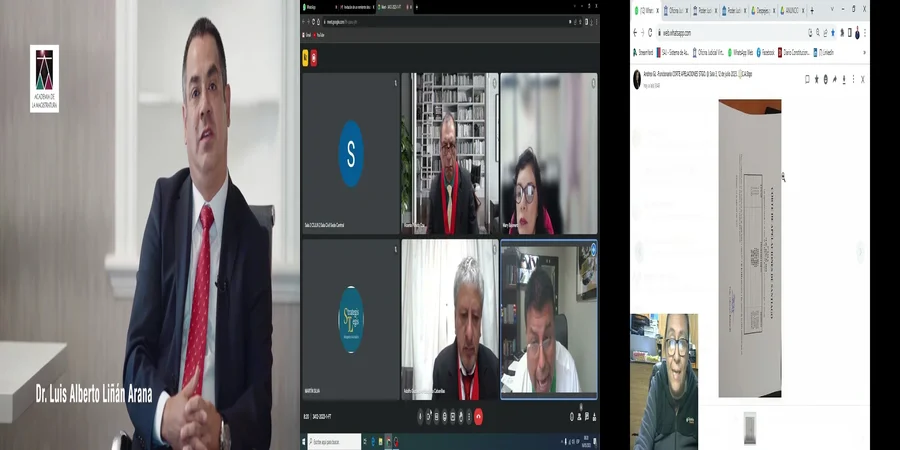The height and width of the screenshot is (450, 900).
Task: Open the meeting details info icon in Meet
Action: 572,417
